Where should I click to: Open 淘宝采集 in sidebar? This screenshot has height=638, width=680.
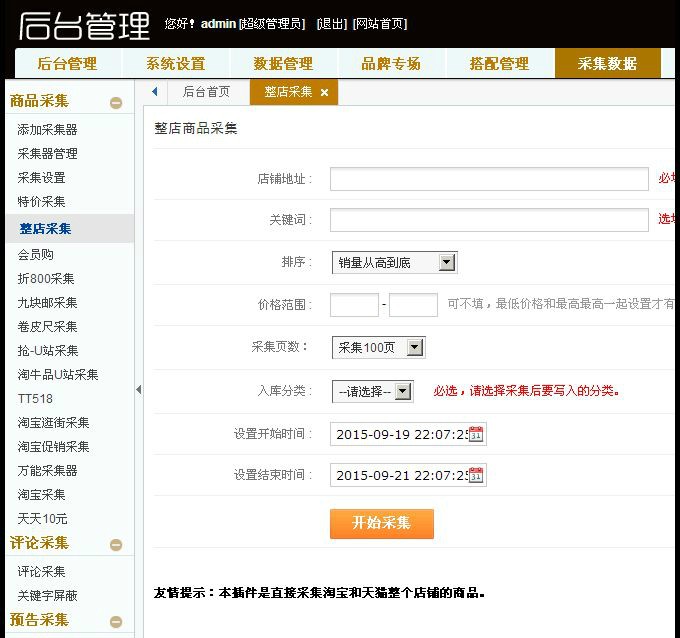41,494
